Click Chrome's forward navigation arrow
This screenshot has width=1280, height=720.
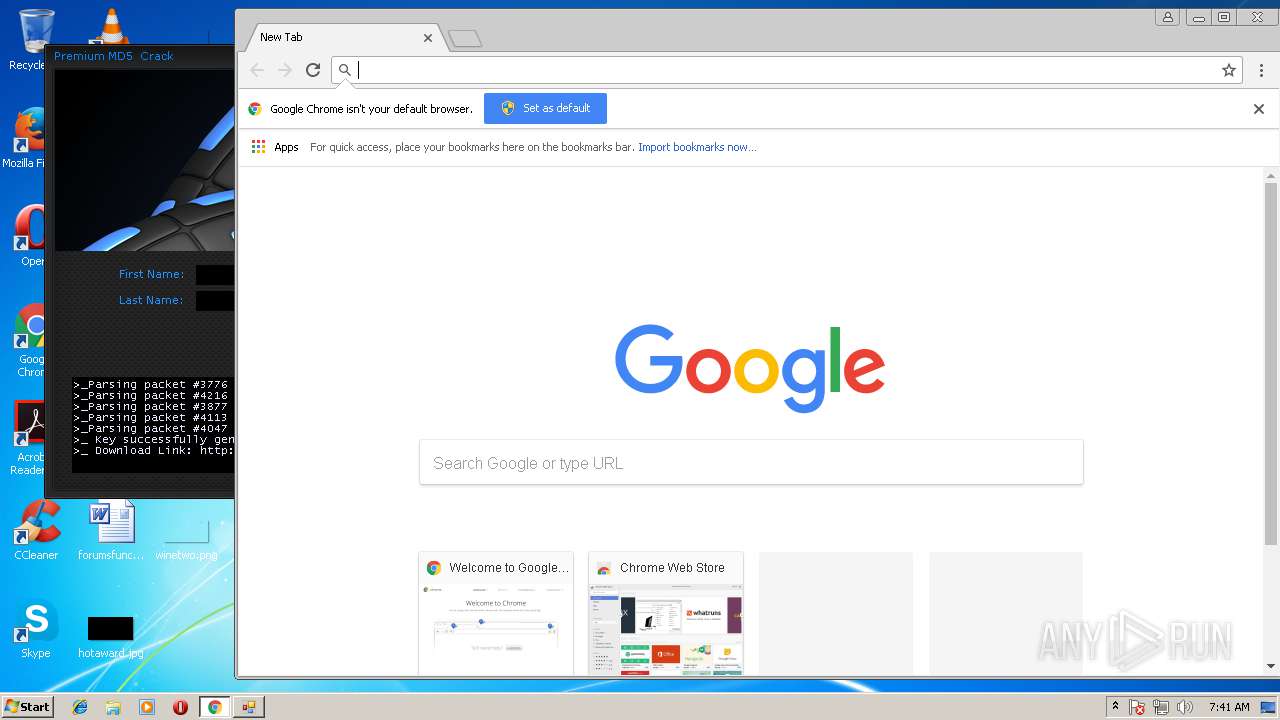(285, 70)
